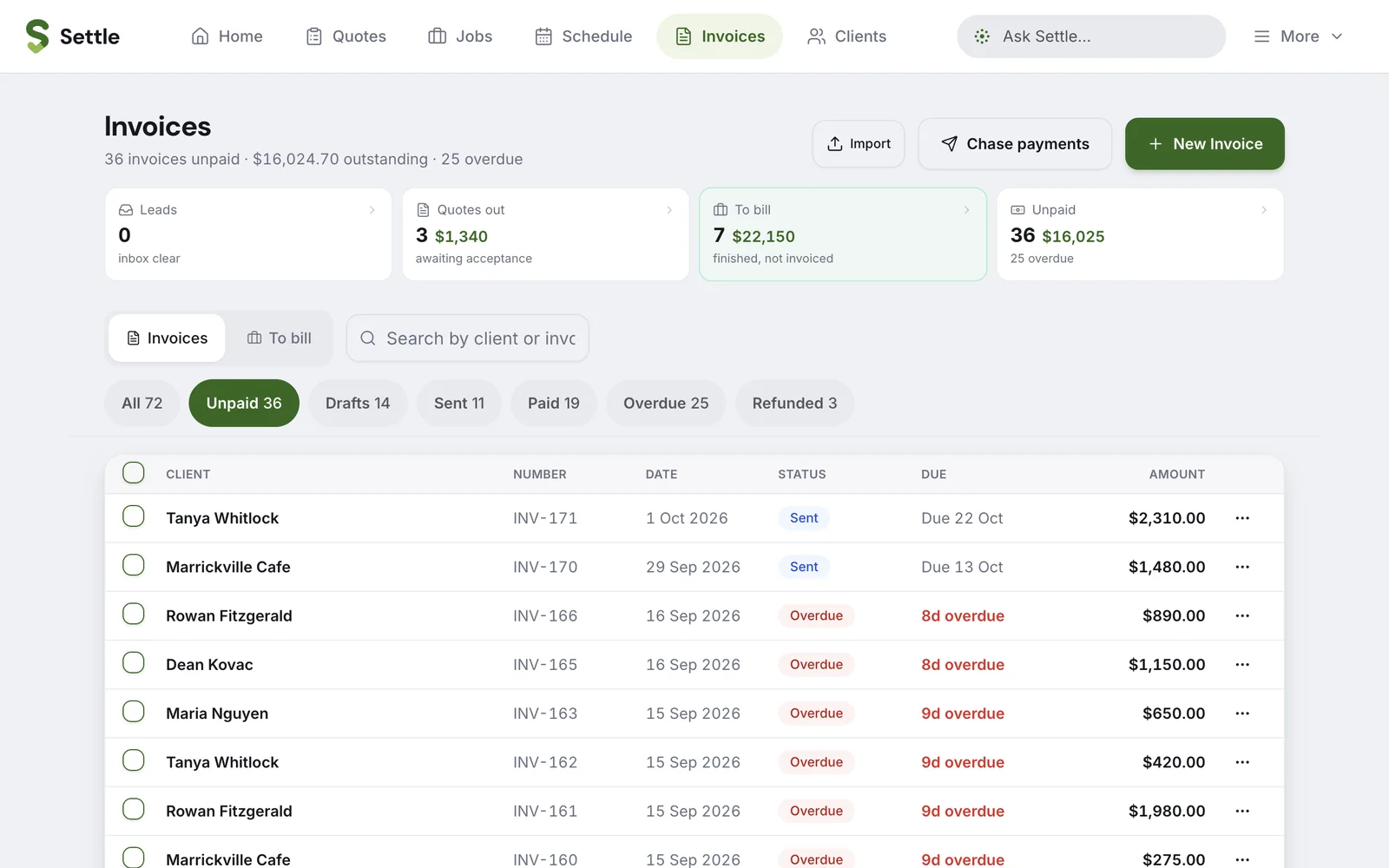
Task: Open the Clients nav item
Action: click(846, 36)
